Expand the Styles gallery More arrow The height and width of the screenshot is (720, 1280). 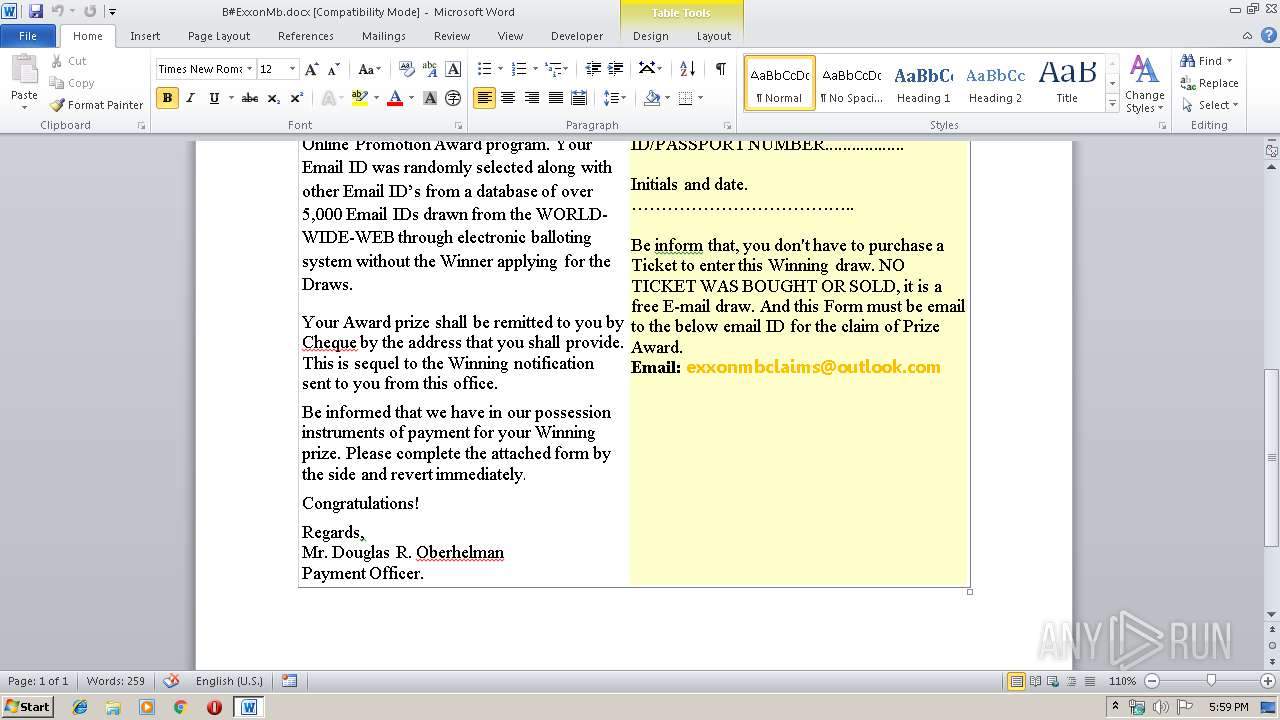(x=1112, y=104)
